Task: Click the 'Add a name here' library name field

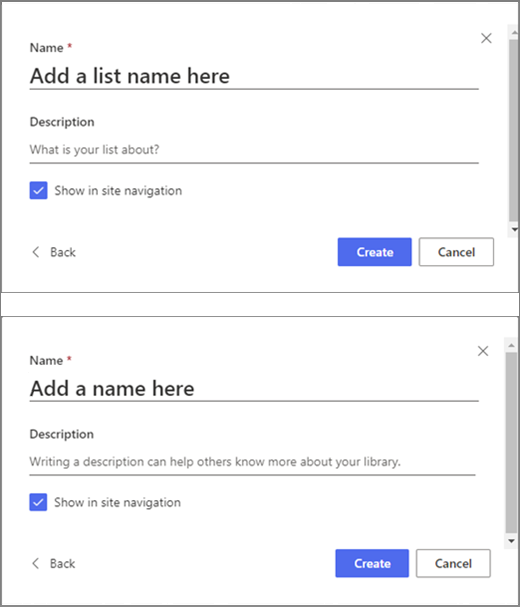Action: pyautogui.click(x=254, y=388)
